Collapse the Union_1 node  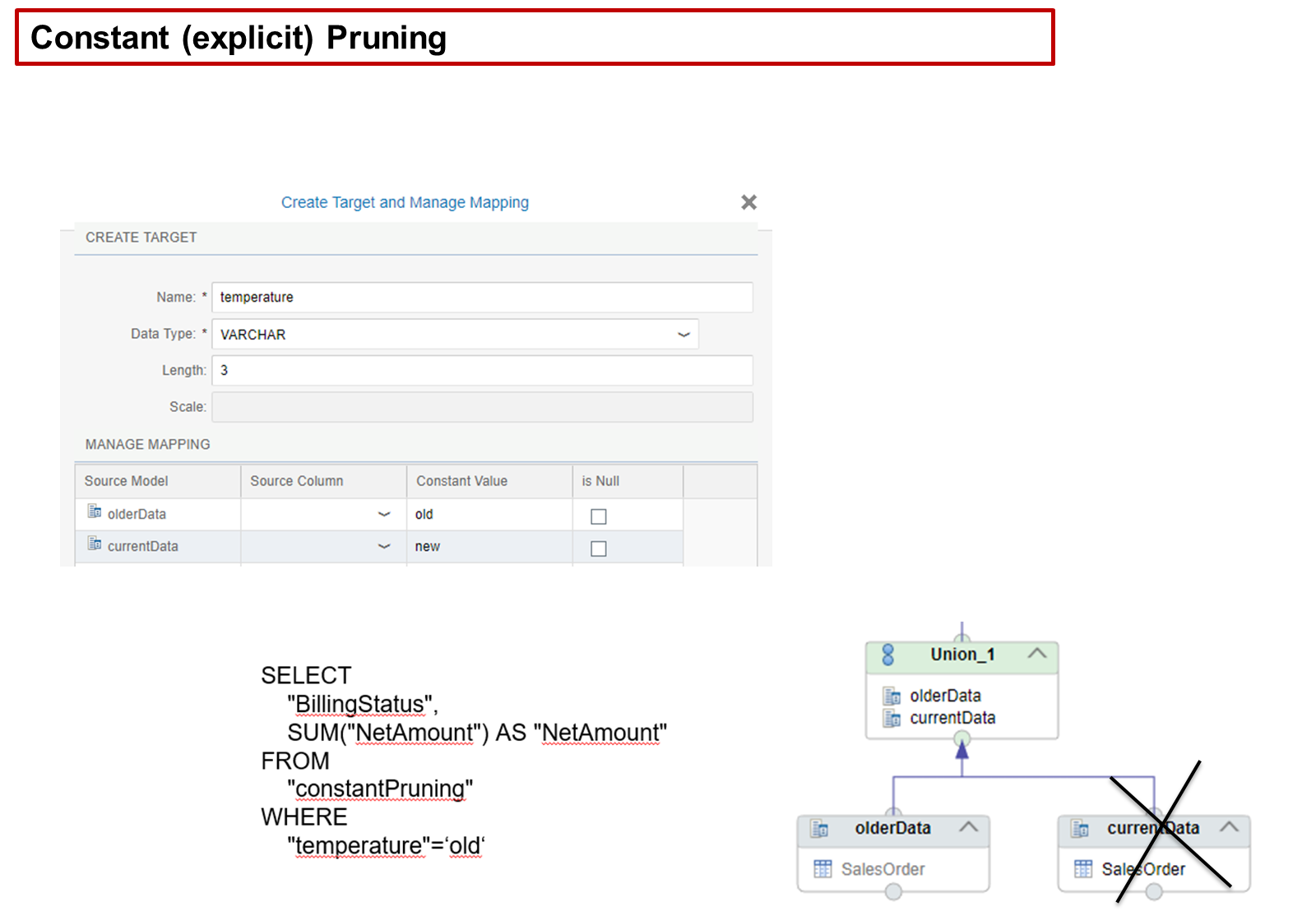click(x=1037, y=654)
